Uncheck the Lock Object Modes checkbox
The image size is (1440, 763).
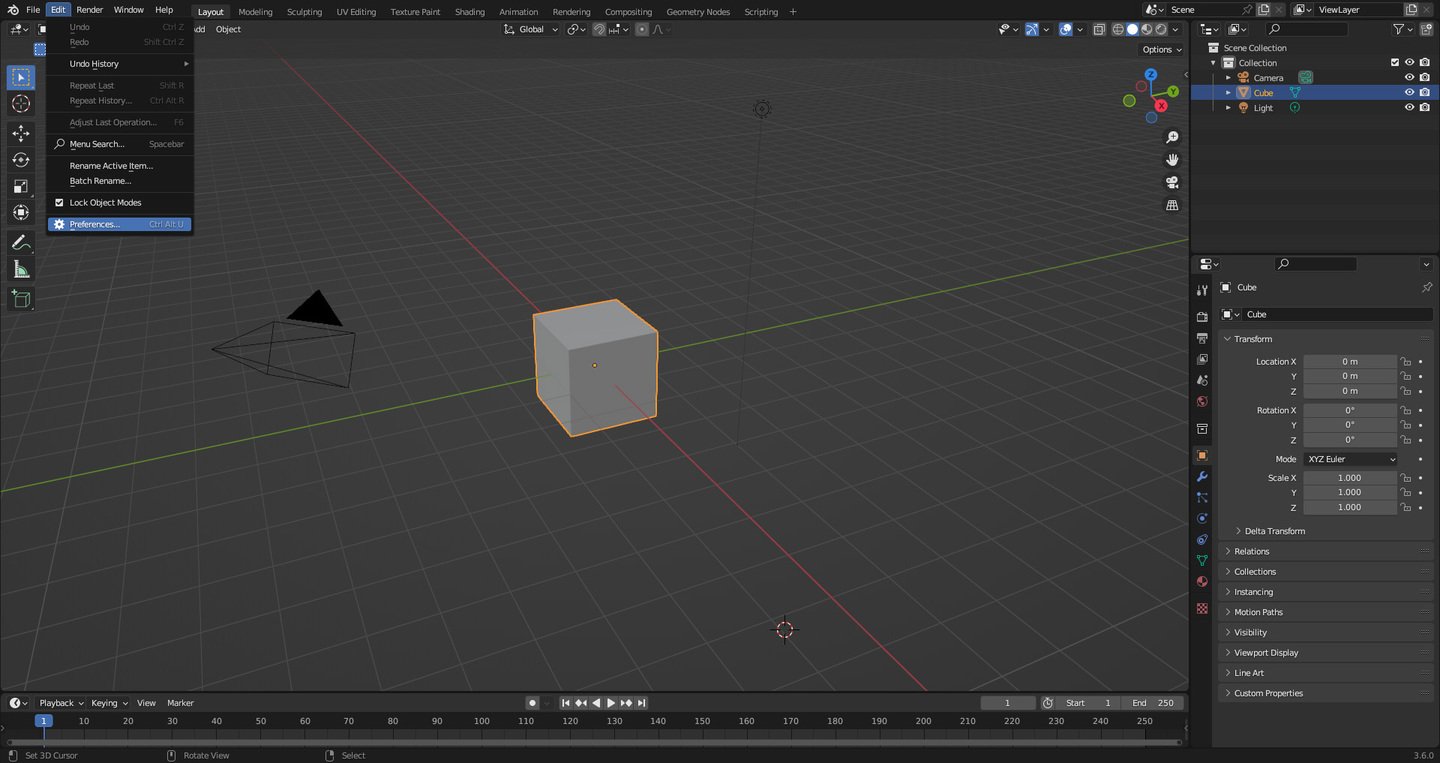click(x=59, y=203)
